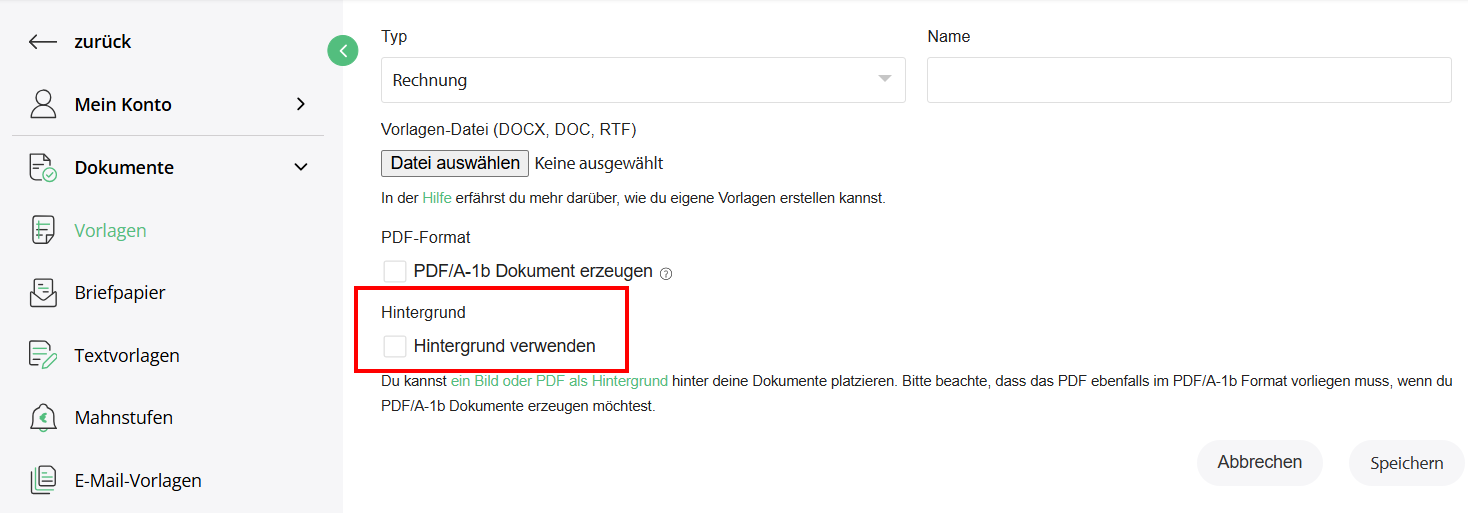Tick the Hintergrund verwenden checkbox
Screen dimensions: 1468x513
pos(395,346)
